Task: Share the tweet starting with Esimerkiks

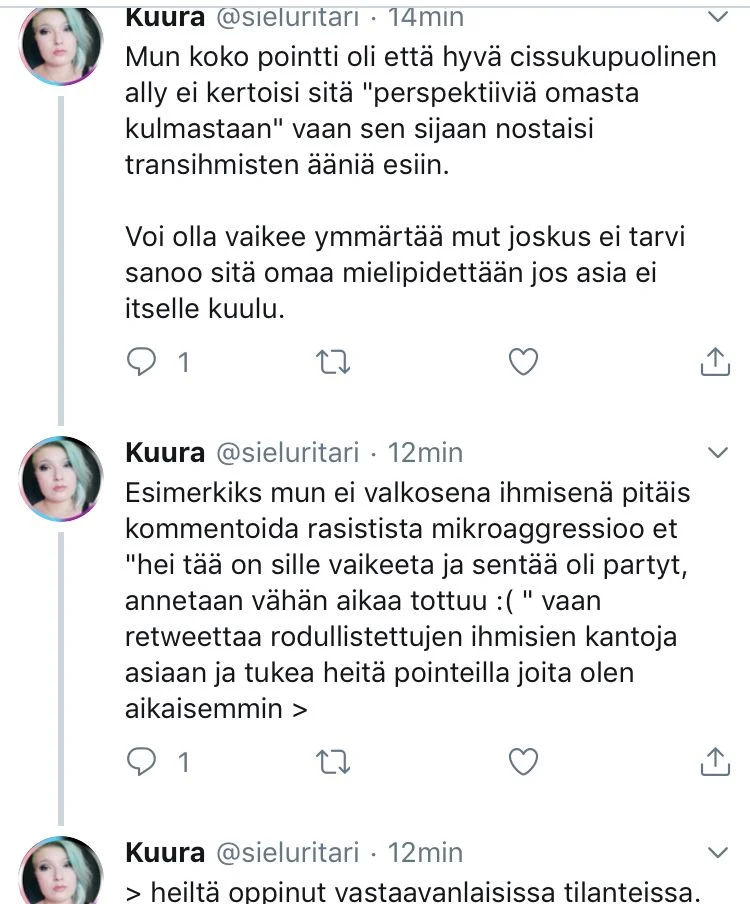Action: (715, 762)
